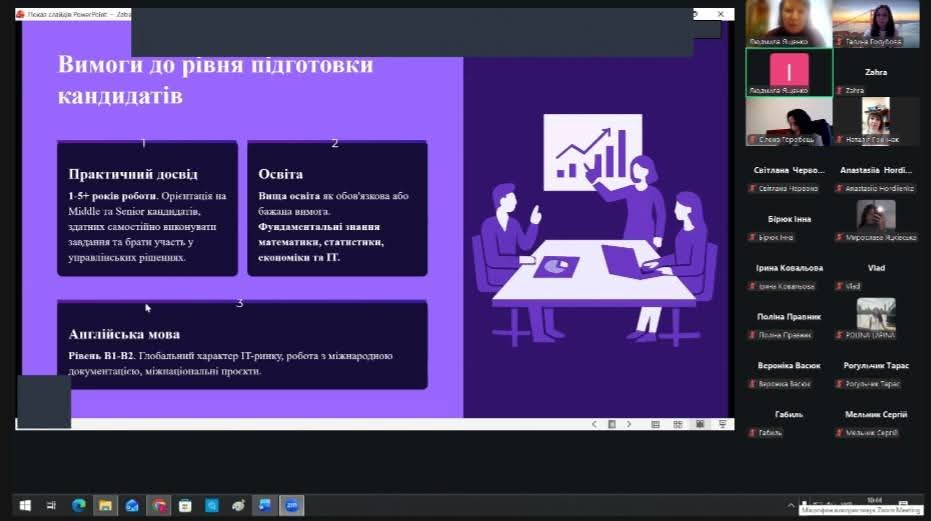Viewport: 931px width, 521px height.
Task: Open Microsoft Store from the taskbar
Action: (x=185, y=506)
